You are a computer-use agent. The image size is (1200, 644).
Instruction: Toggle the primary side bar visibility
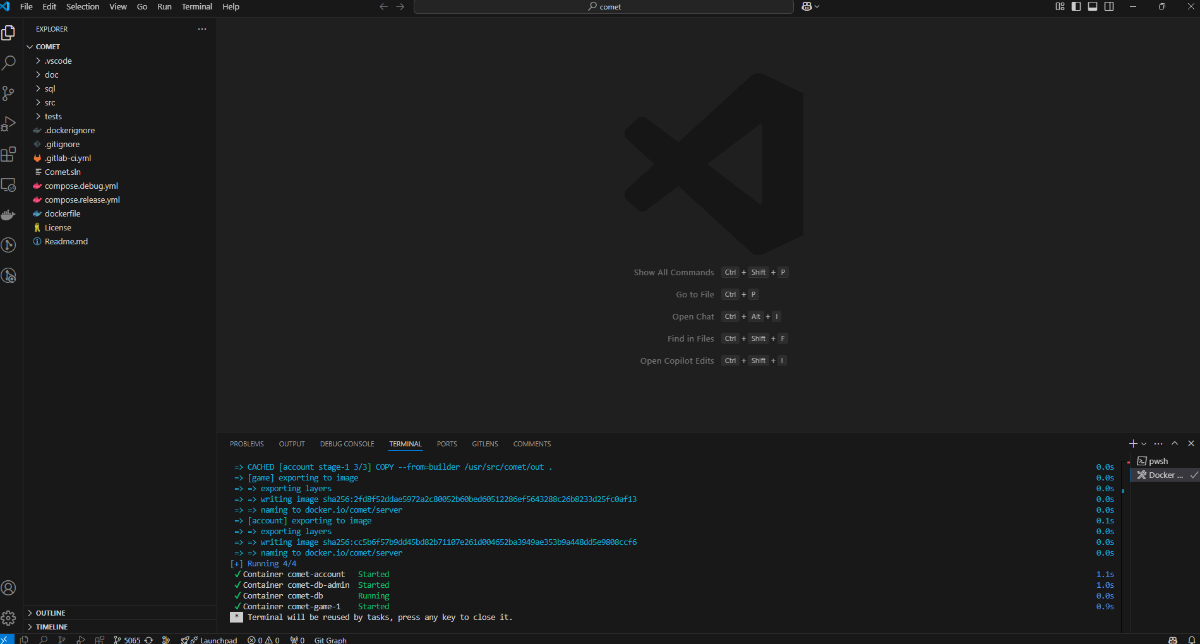1076,7
